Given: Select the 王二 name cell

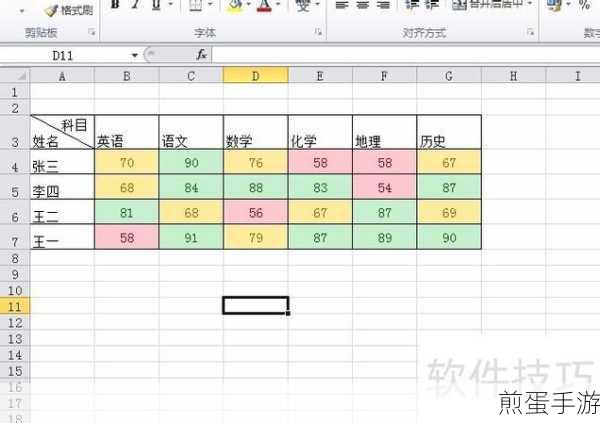Looking at the screenshot, I should (62, 212).
